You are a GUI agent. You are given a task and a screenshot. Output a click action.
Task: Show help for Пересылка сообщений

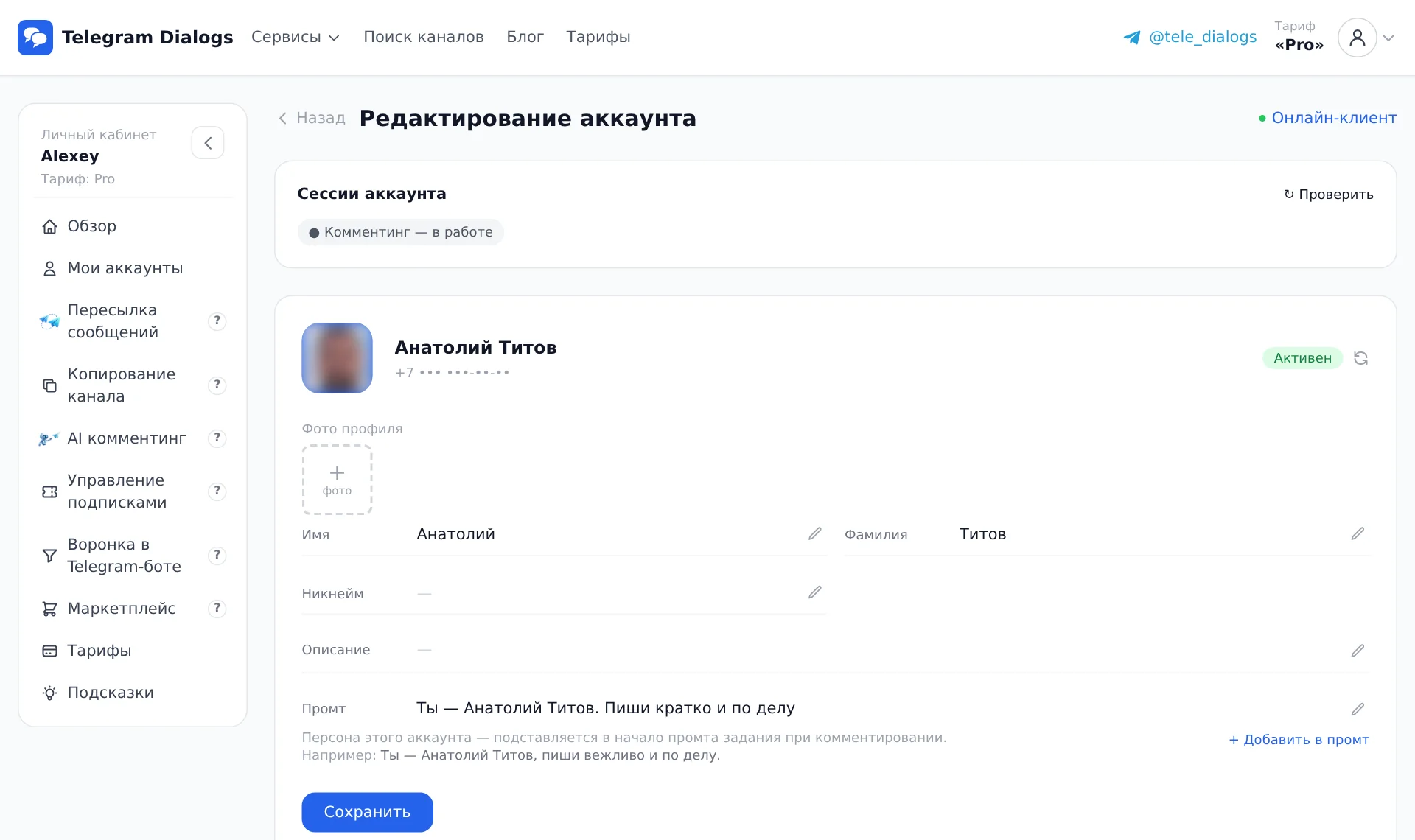click(x=217, y=321)
